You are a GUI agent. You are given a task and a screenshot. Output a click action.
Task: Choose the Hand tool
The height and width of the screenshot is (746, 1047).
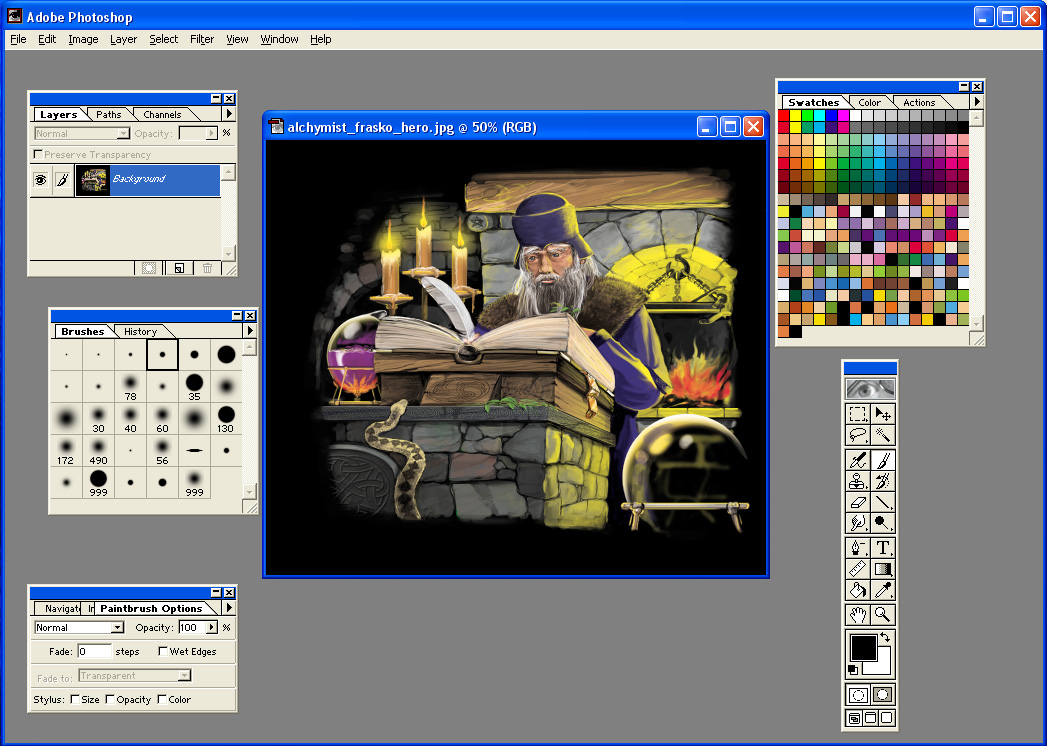(858, 614)
